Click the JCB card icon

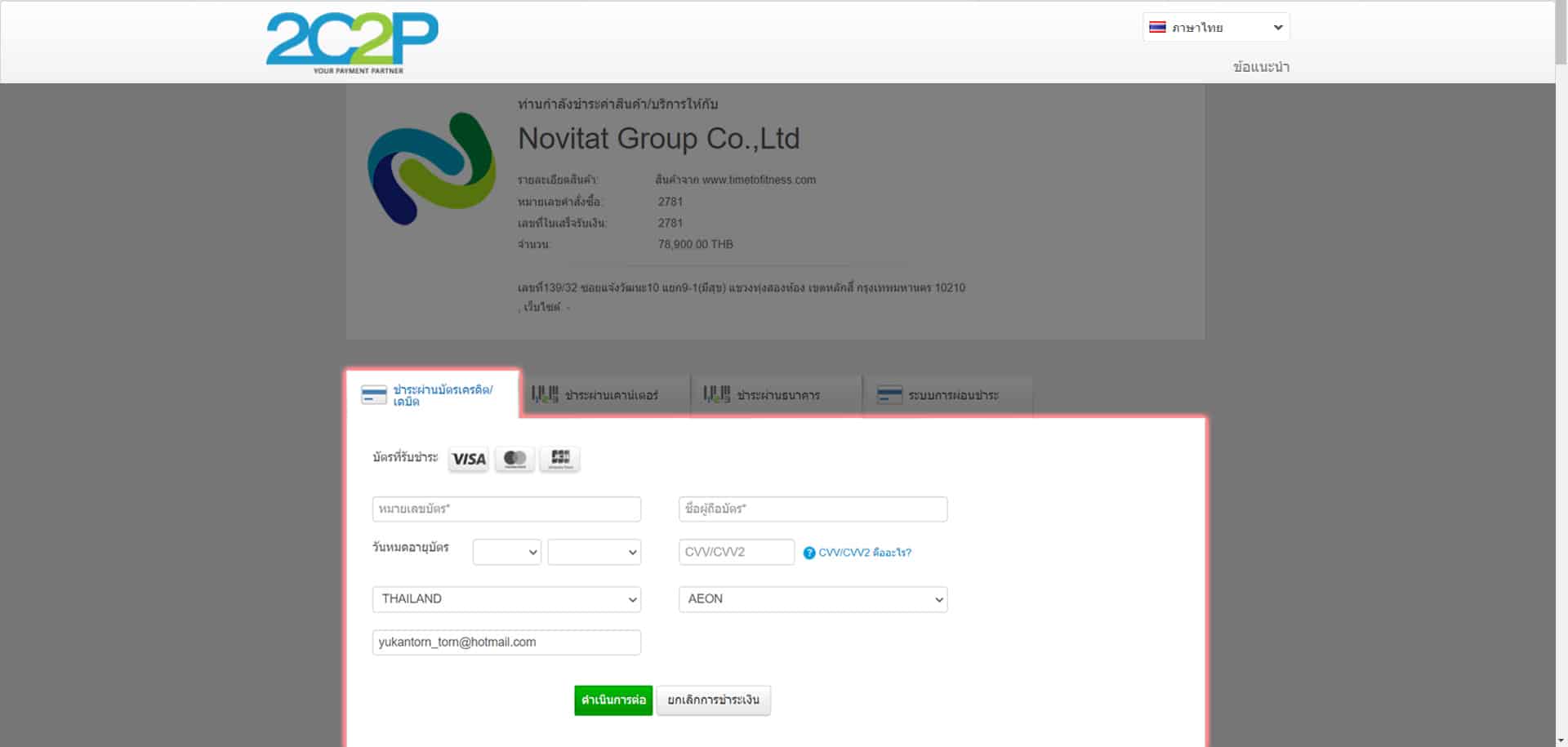[560, 459]
